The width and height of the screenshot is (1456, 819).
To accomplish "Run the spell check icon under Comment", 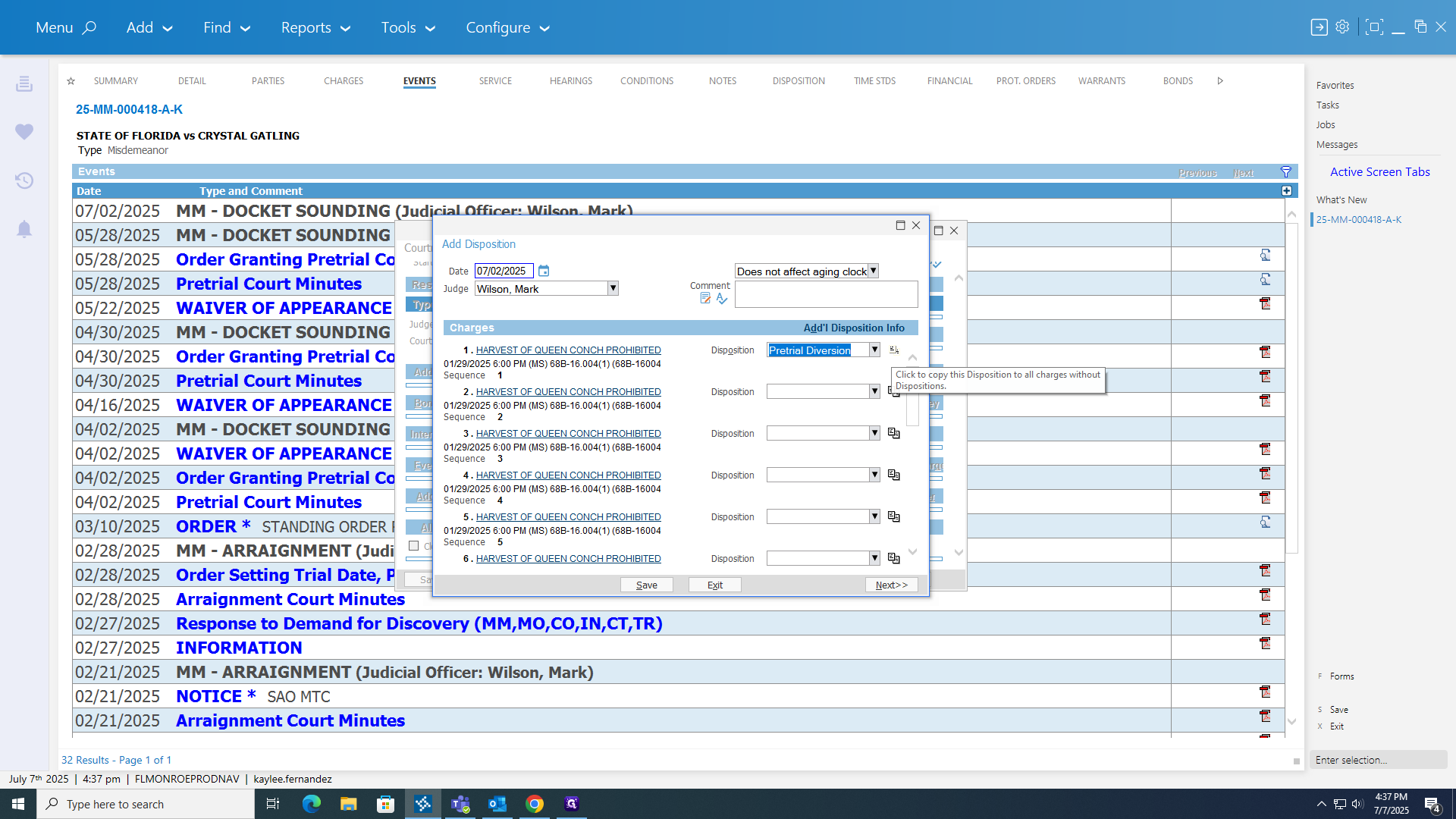I will (x=722, y=299).
